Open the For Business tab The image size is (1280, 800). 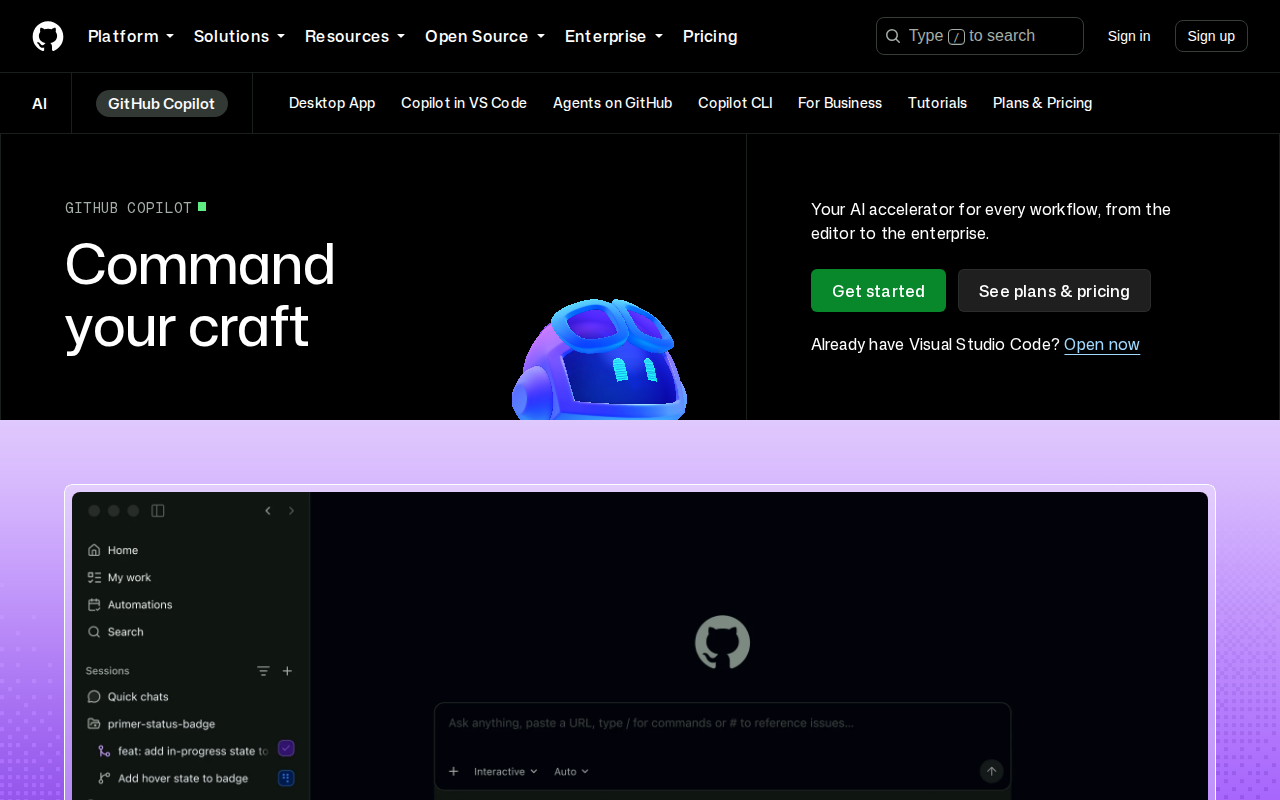pyautogui.click(x=840, y=103)
